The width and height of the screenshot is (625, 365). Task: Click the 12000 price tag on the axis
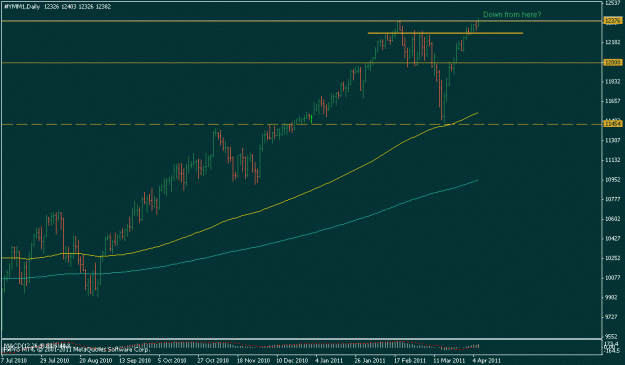coord(612,63)
